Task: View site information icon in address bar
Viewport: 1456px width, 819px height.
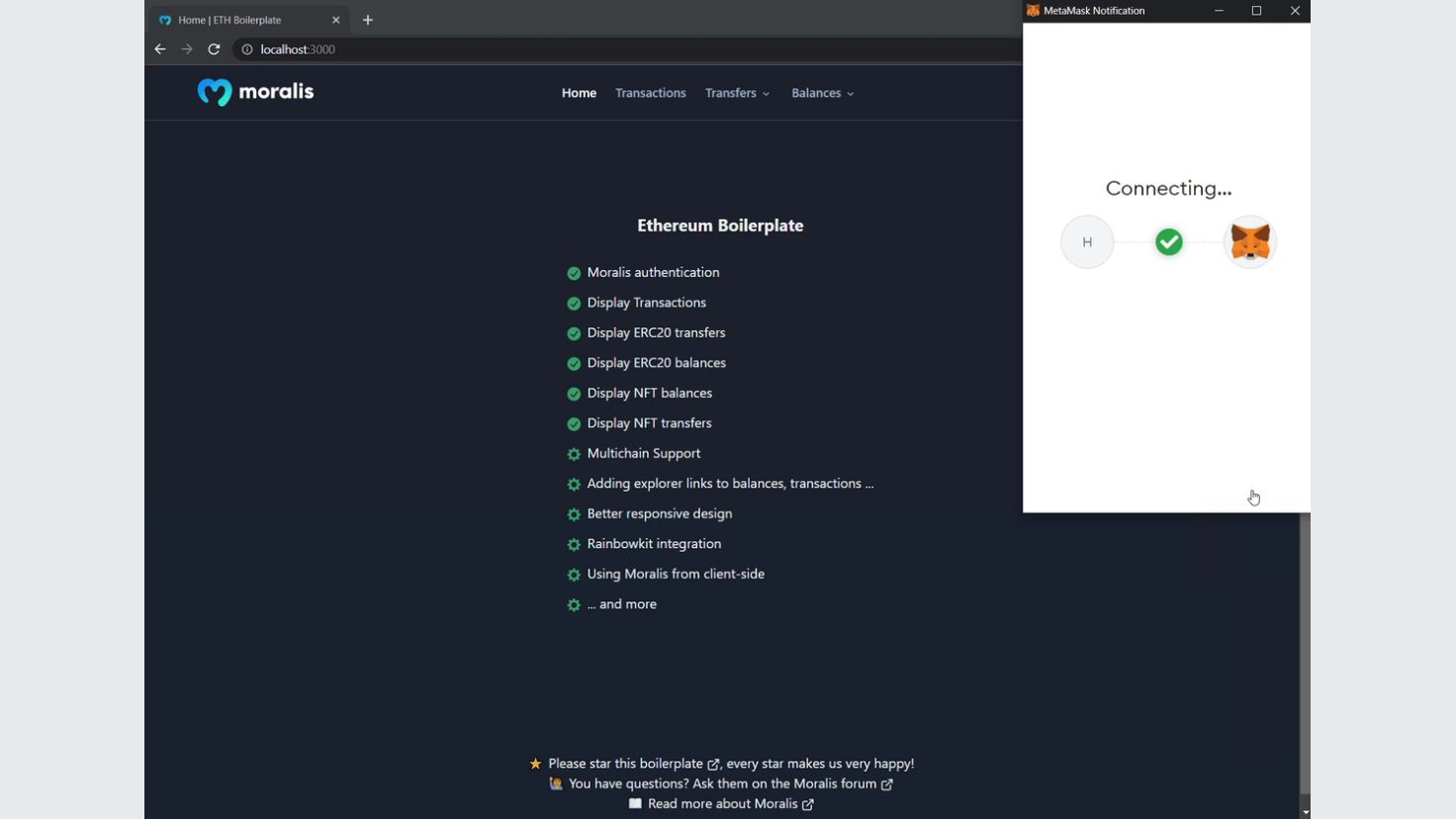Action: [247, 49]
